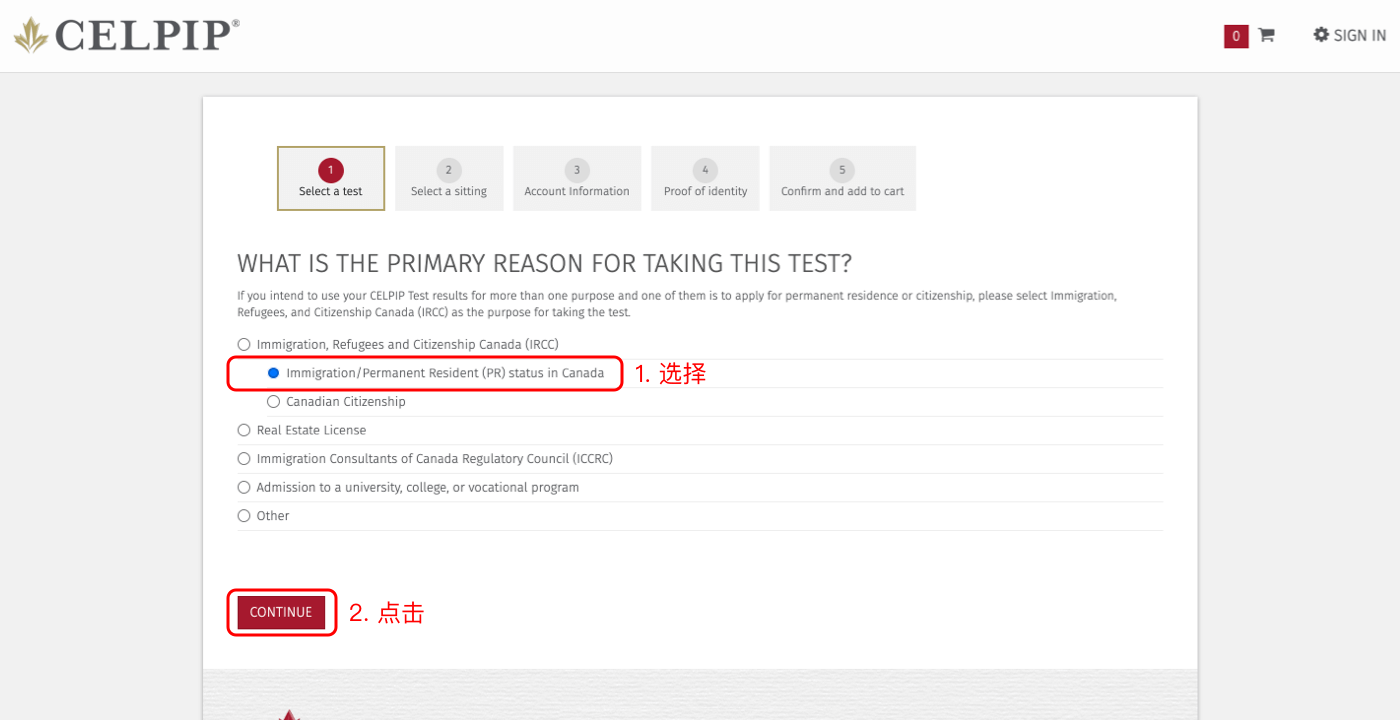
Task: Click the Sign In gear icon
Action: (x=1321, y=35)
